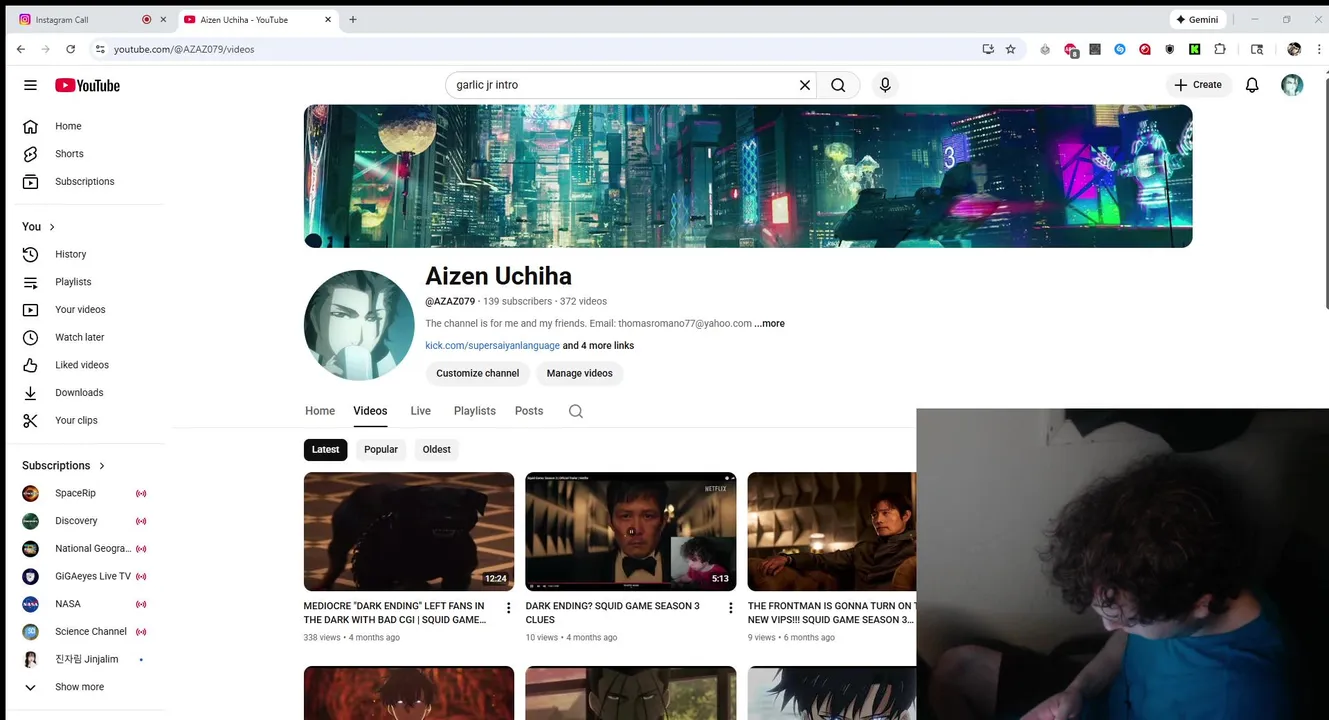Close the Instagram Call tab

tap(163, 20)
